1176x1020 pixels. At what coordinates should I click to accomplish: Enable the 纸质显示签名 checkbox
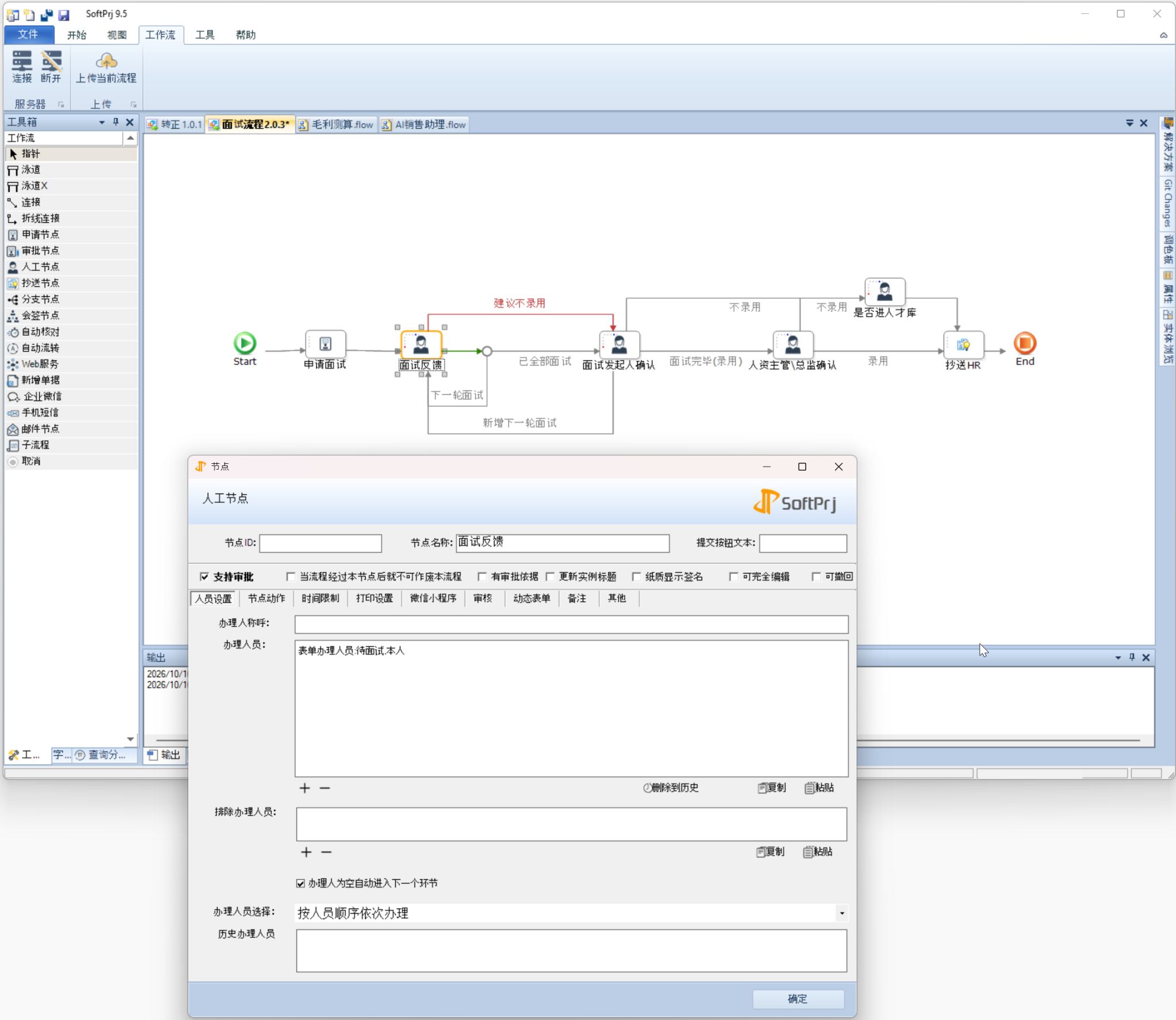click(x=636, y=576)
